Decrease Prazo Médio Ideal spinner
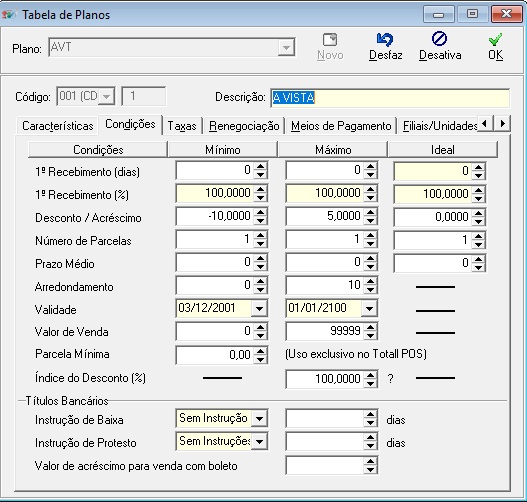 click(478, 267)
